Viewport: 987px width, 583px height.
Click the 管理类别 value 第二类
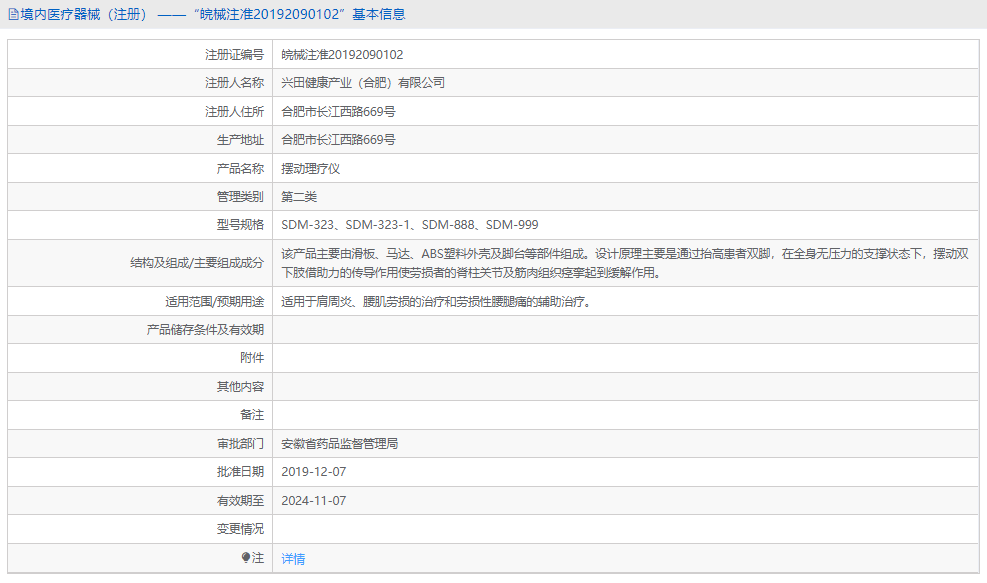click(x=300, y=196)
